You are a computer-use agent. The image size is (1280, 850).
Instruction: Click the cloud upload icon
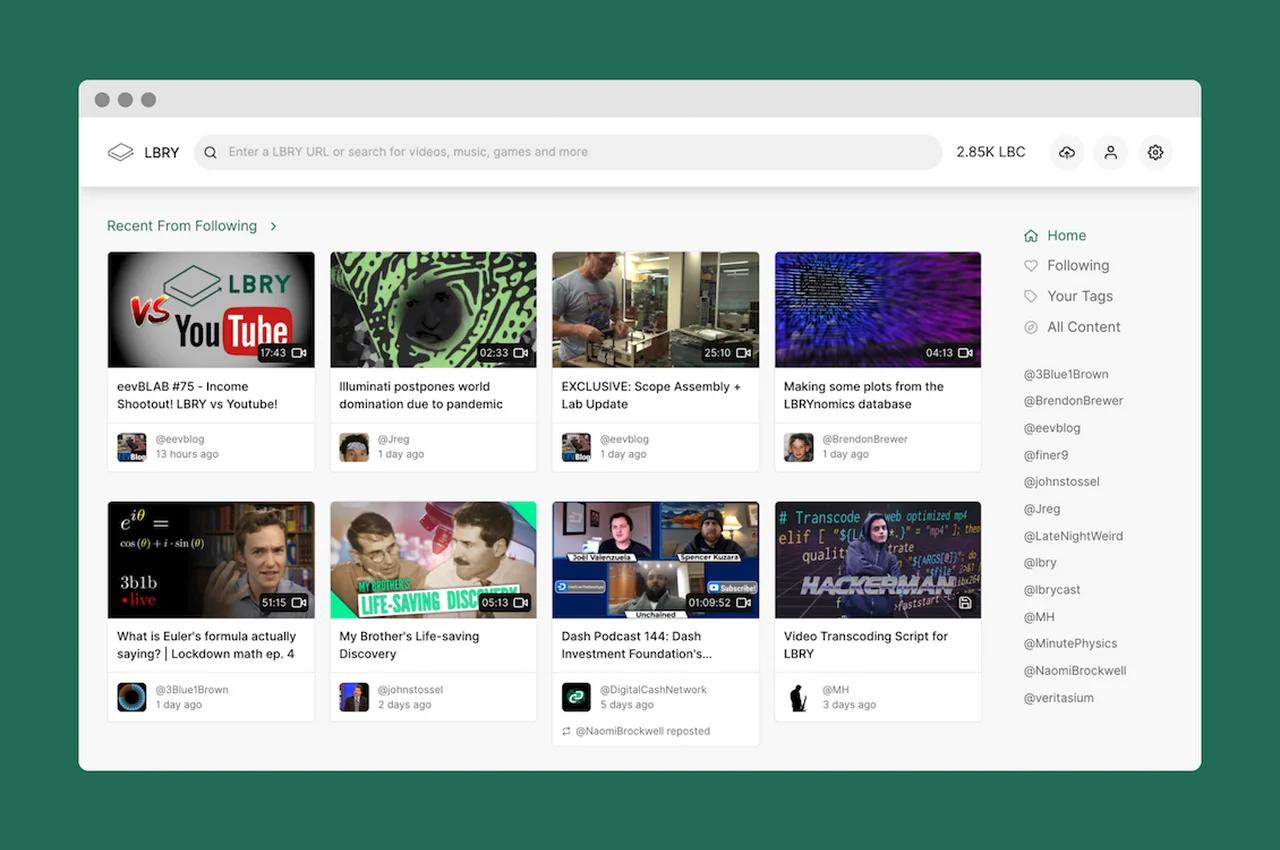click(x=1066, y=152)
